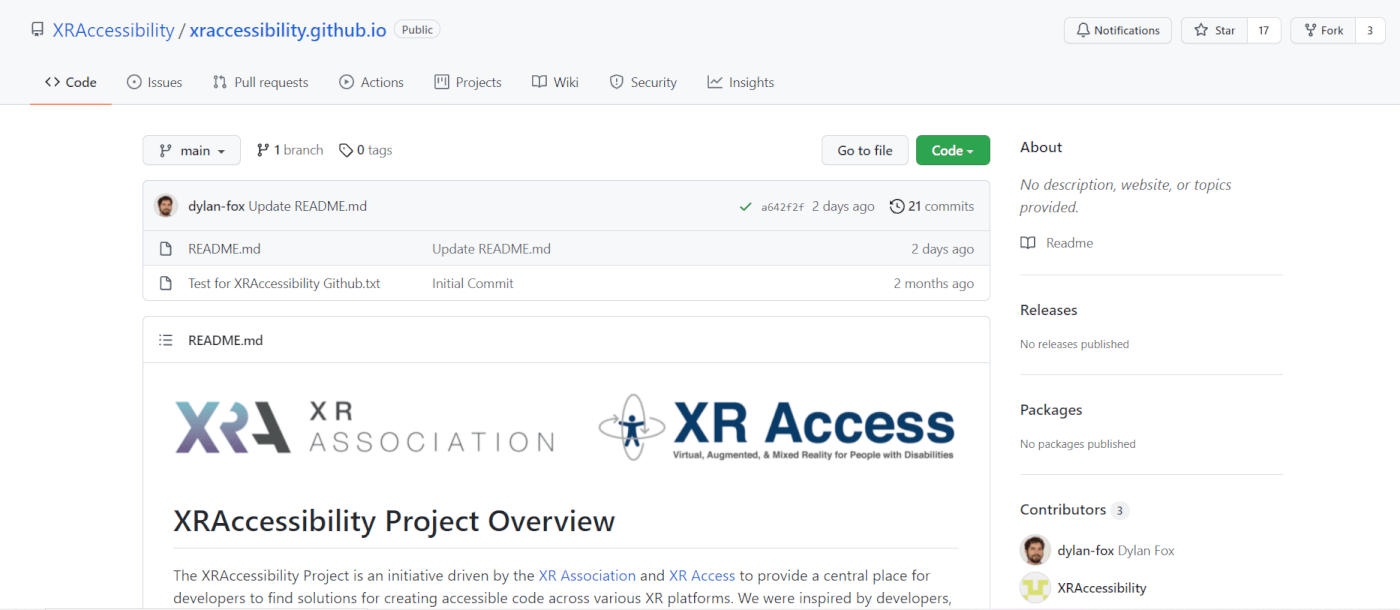Click the commit history clock icon
The height and width of the screenshot is (610, 1400).
pos(896,206)
